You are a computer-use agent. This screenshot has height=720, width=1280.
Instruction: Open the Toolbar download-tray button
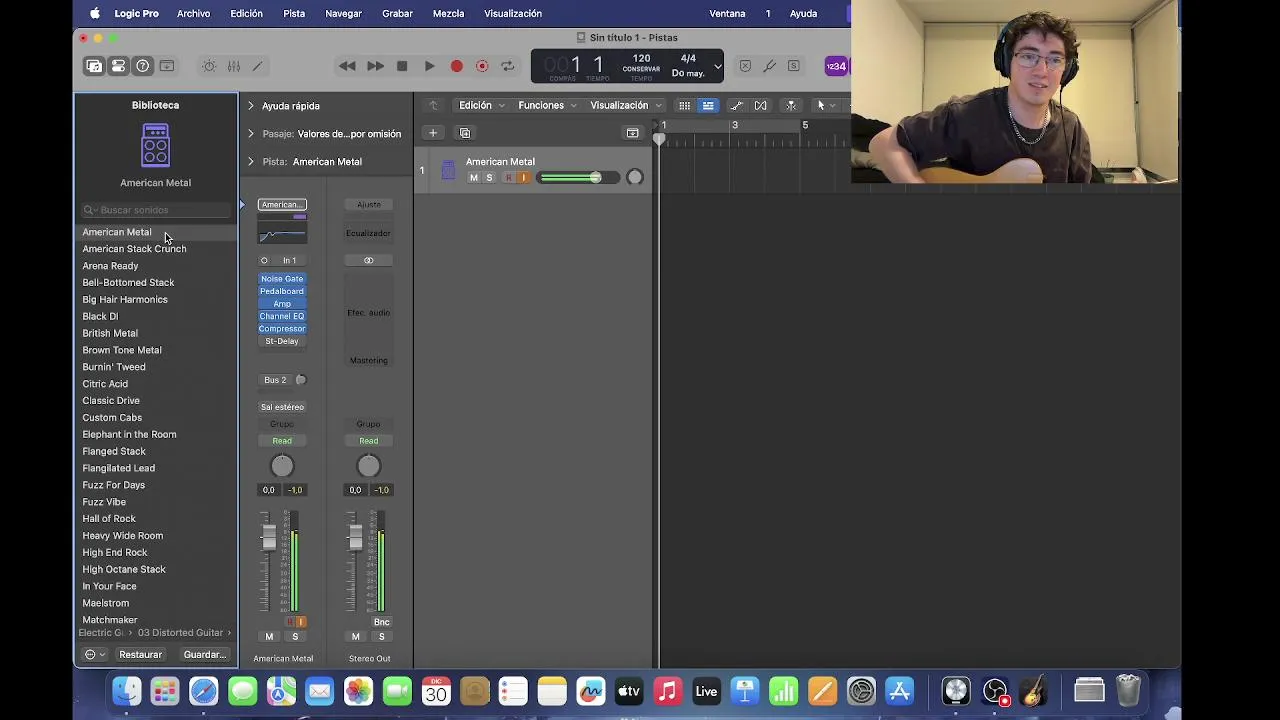(167, 66)
